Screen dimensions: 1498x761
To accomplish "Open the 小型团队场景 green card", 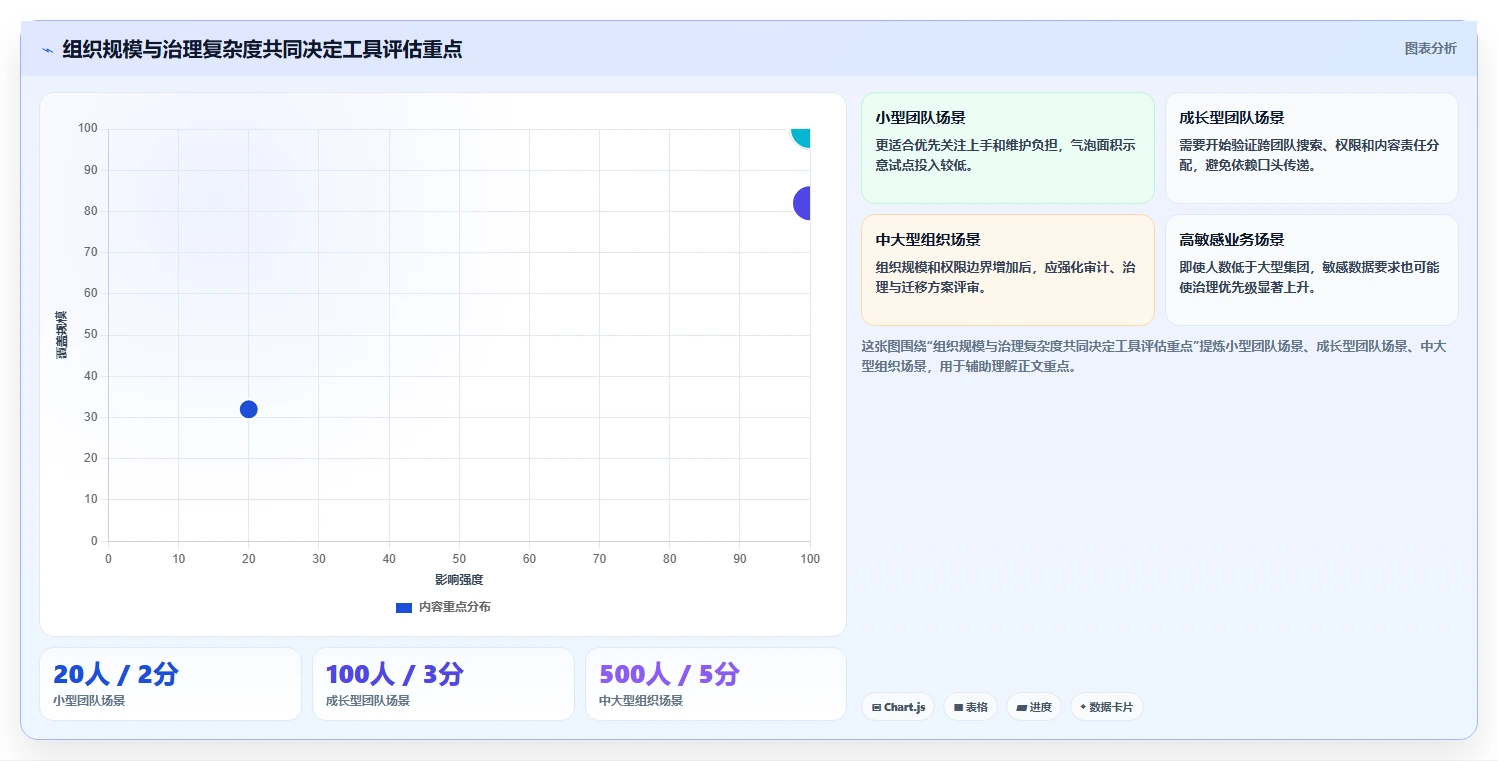I will coord(1008,148).
